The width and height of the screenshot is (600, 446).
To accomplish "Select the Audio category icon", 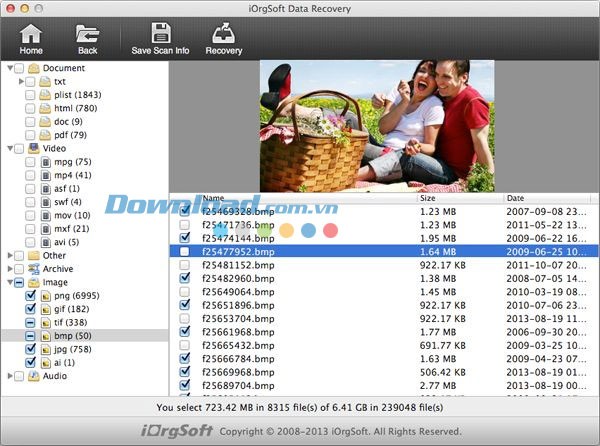I will 34,376.
